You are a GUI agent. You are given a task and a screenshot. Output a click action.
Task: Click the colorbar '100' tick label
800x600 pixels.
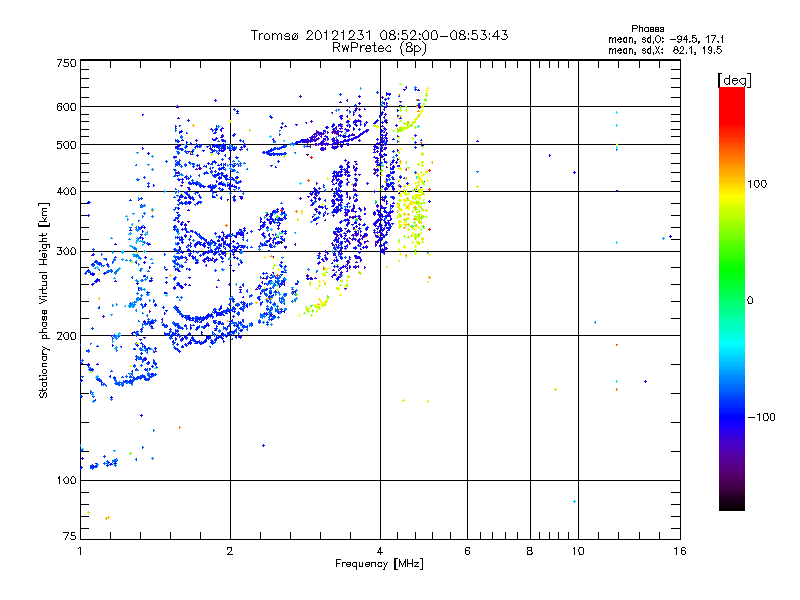(757, 184)
